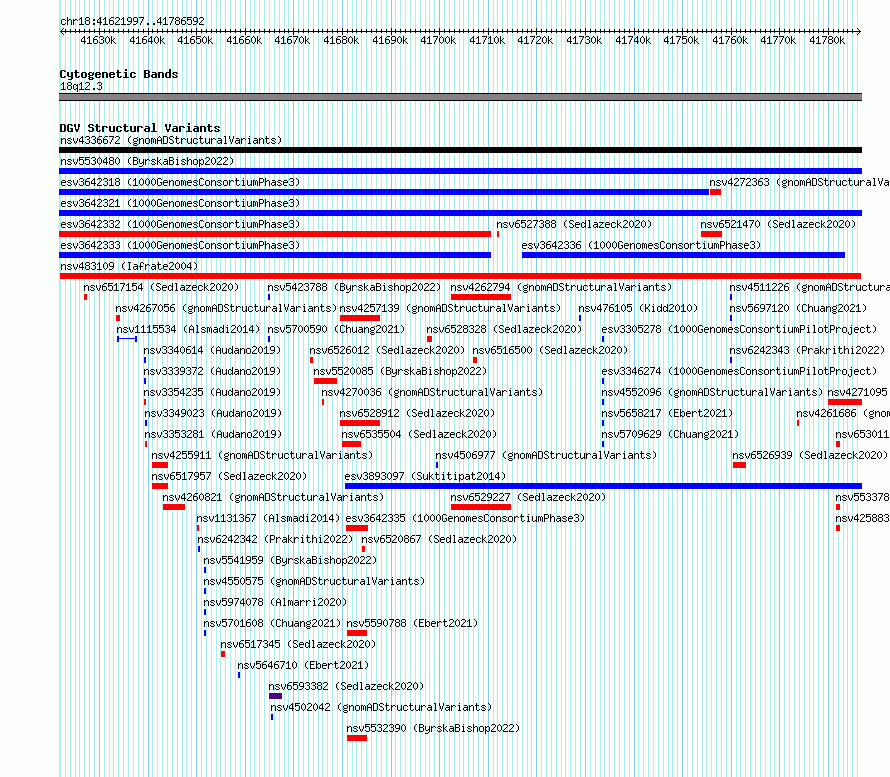This screenshot has height=777, width=890.
Task: Click nsv6528912 (Sedlazeck2020) label
Action: point(417,413)
